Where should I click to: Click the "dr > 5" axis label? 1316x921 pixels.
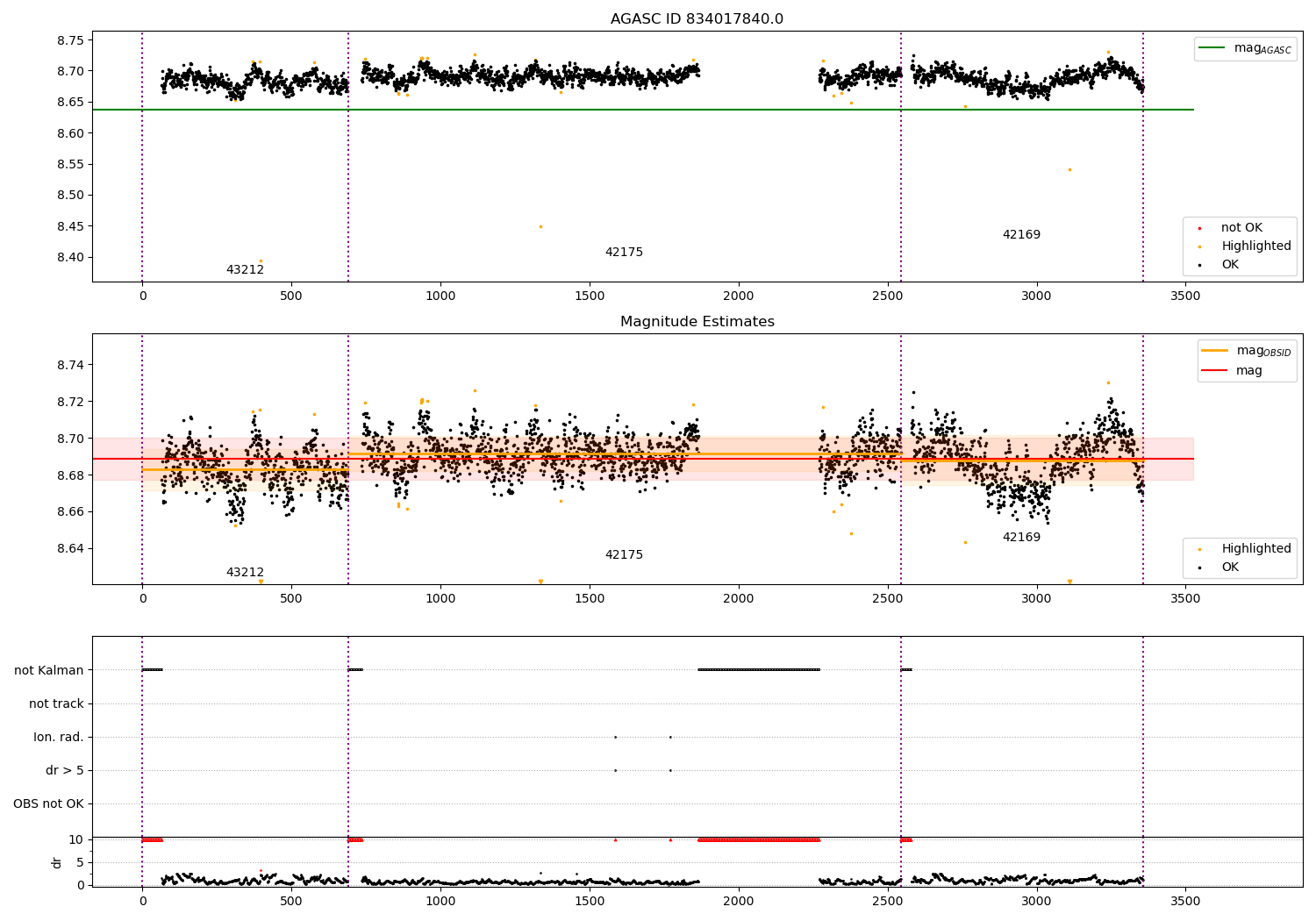click(65, 771)
